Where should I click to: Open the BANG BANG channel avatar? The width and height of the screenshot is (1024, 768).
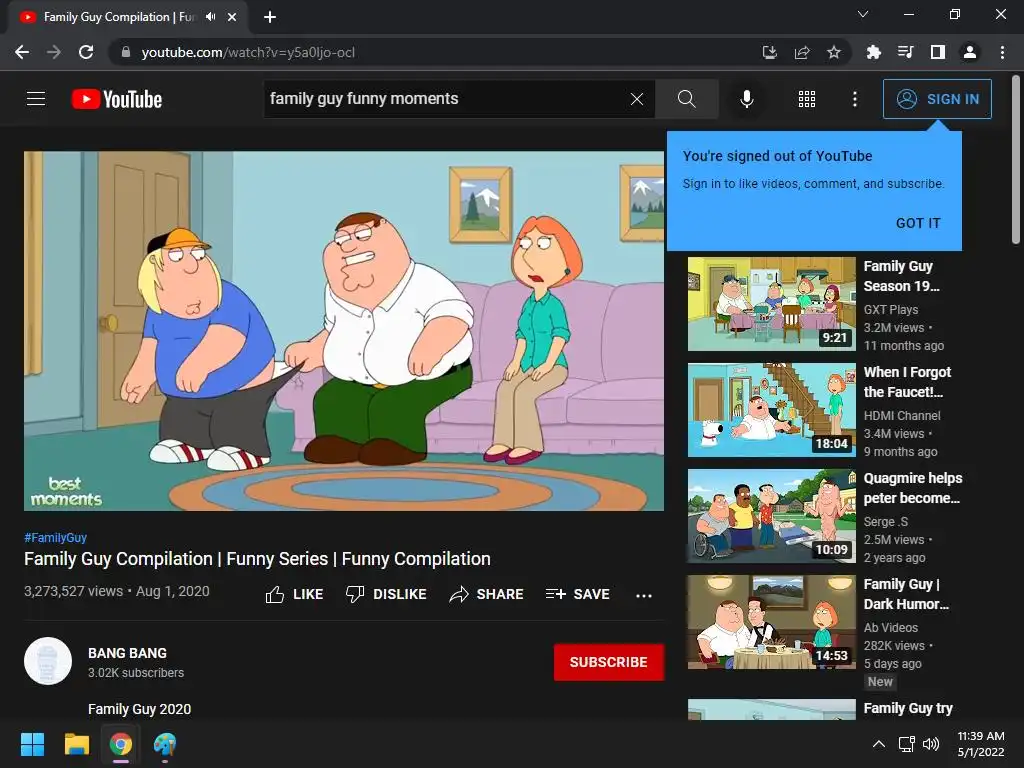click(x=48, y=661)
